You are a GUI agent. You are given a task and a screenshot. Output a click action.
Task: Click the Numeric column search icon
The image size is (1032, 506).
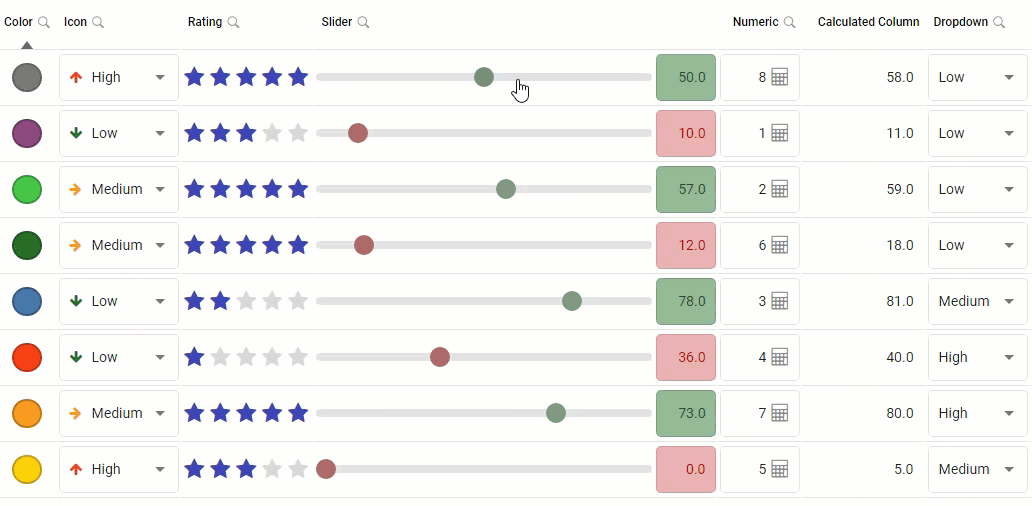pos(790,22)
